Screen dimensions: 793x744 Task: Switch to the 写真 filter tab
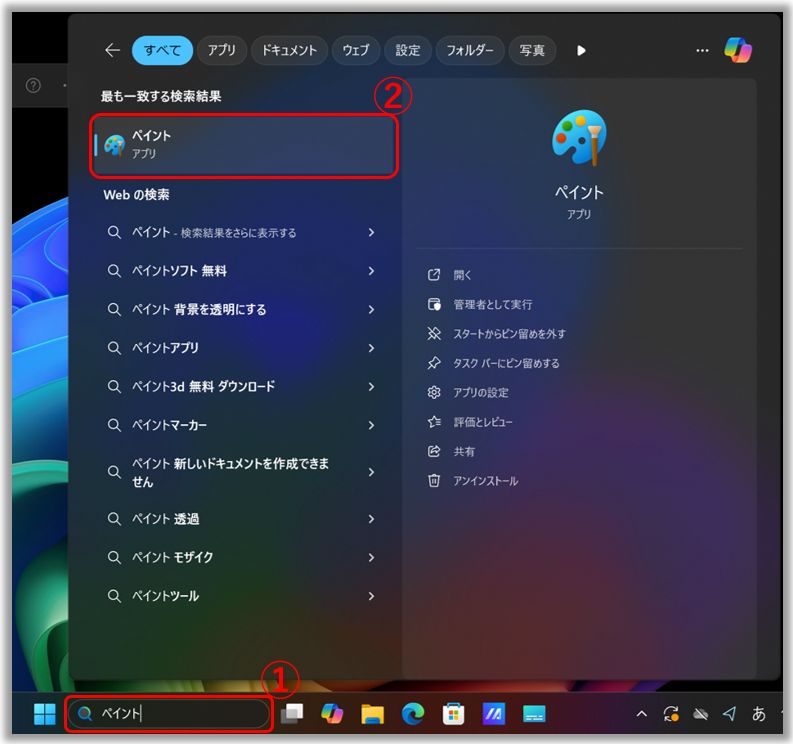(x=532, y=51)
